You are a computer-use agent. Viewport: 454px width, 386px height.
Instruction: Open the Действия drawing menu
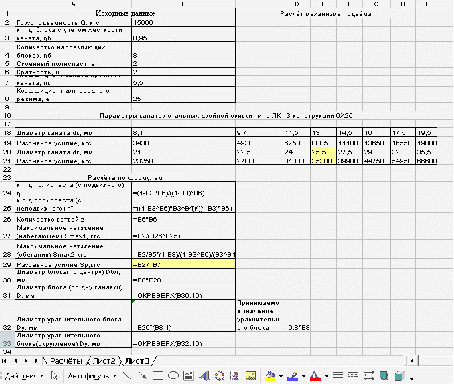coord(24,376)
